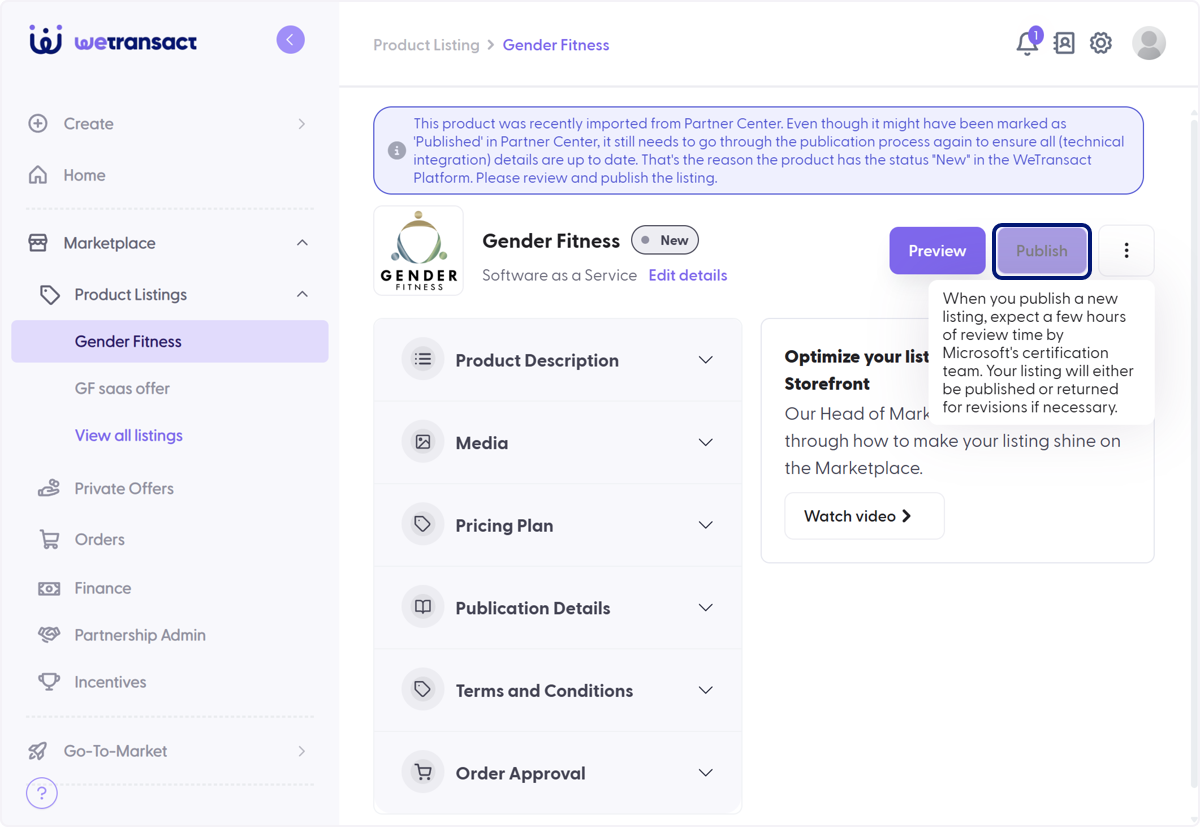
Task: Open the contacts book icon in the header
Action: [x=1064, y=43]
